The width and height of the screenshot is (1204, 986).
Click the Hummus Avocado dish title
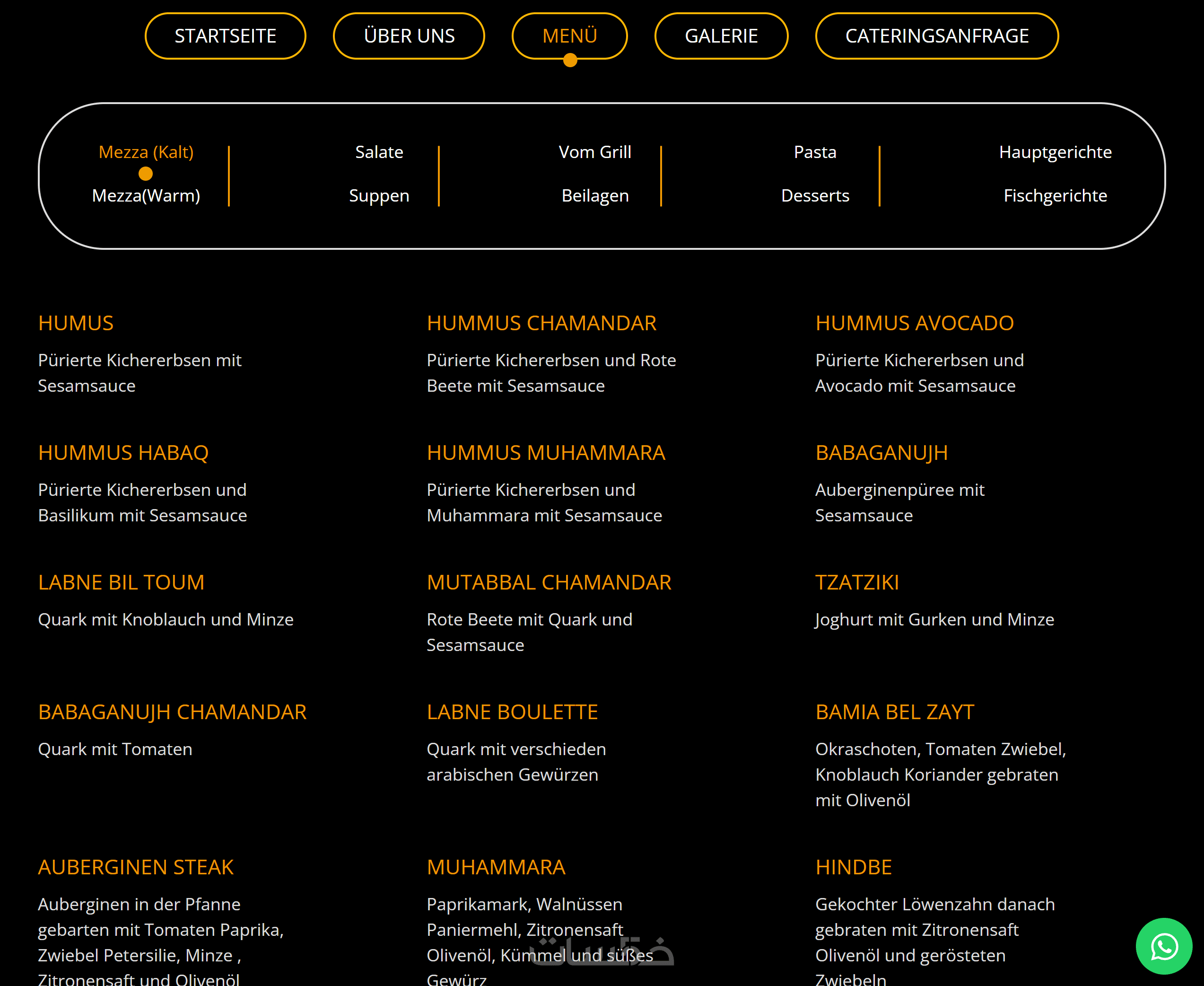click(914, 323)
